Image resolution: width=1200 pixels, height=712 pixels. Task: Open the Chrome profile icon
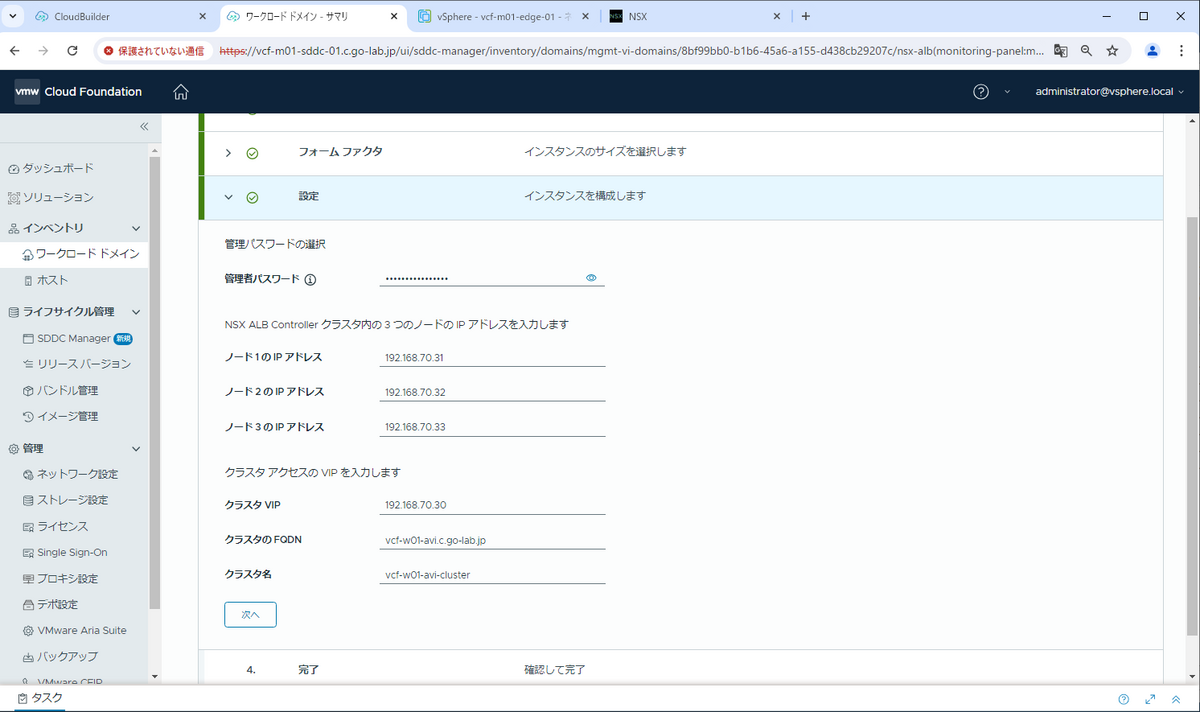tap(1152, 50)
